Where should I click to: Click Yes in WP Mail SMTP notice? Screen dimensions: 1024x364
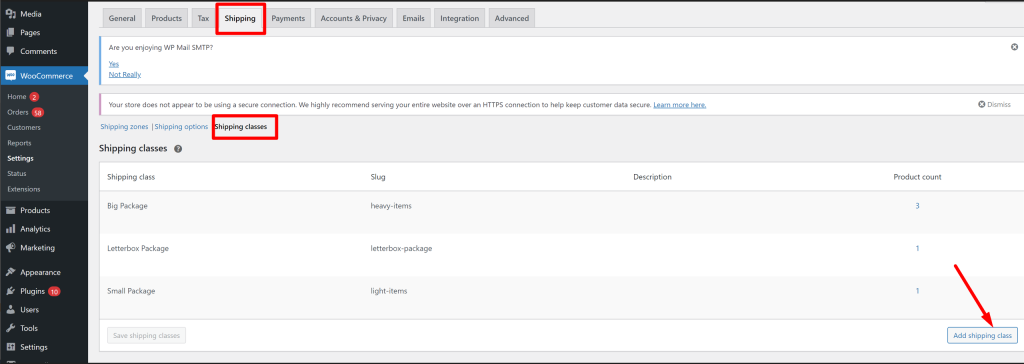(114, 63)
